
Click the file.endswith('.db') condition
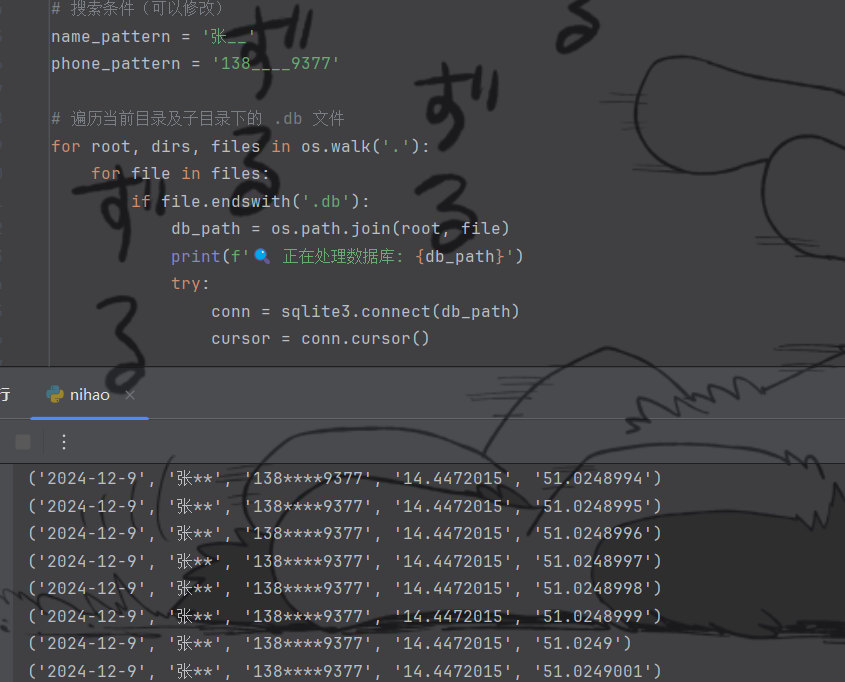coord(260,201)
